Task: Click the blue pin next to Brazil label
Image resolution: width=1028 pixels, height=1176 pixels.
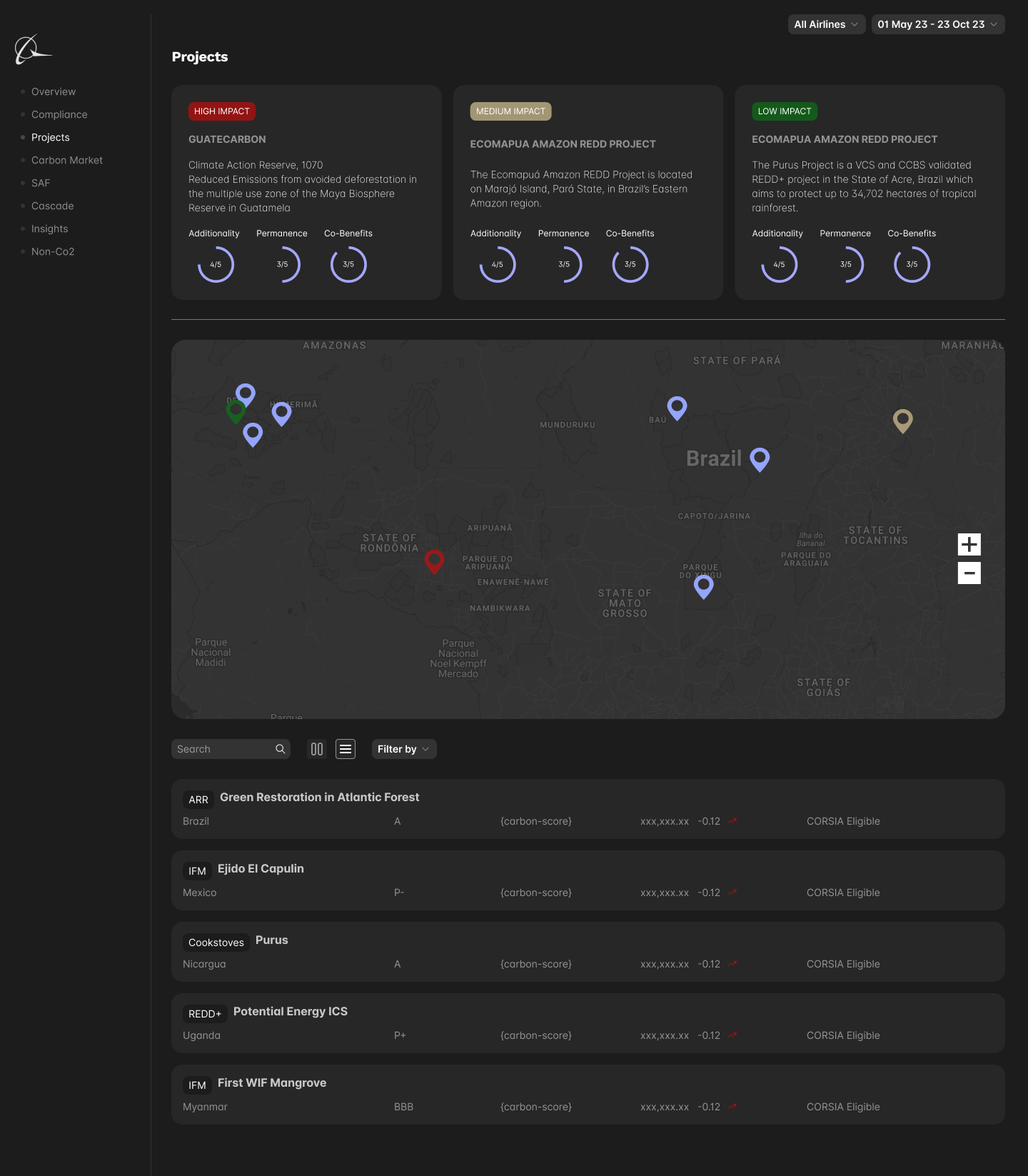Action: pos(760,458)
